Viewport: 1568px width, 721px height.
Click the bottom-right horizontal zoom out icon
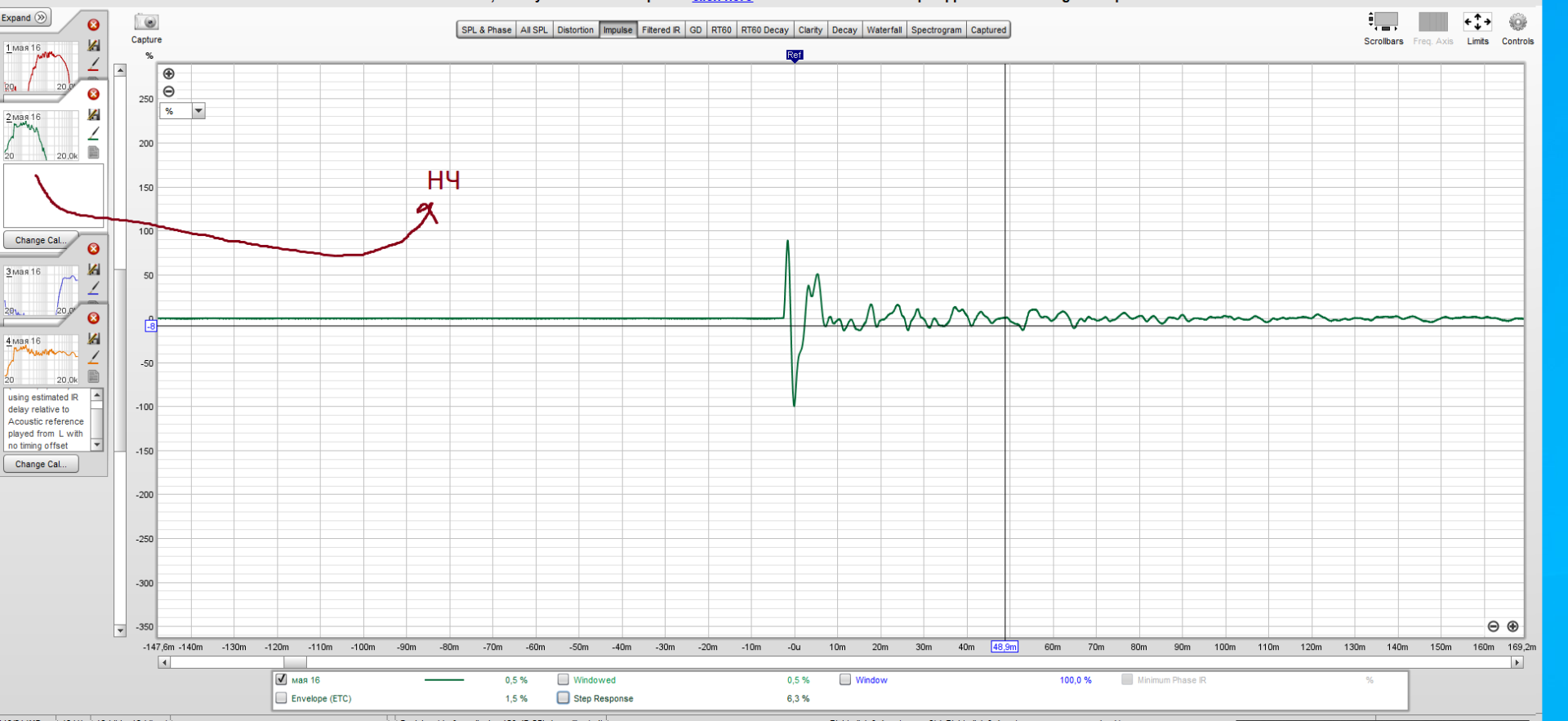click(x=1493, y=626)
